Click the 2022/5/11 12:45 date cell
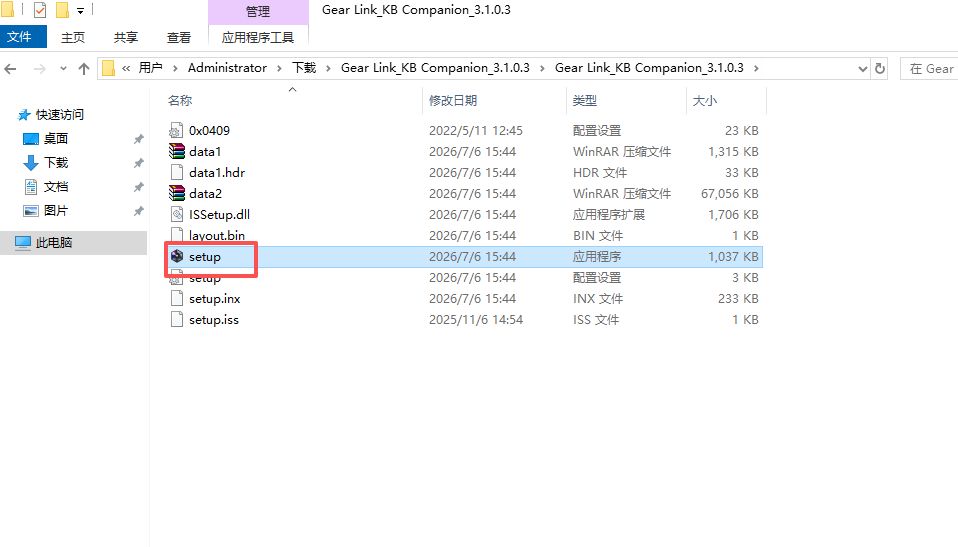The image size is (958, 547). click(476, 130)
